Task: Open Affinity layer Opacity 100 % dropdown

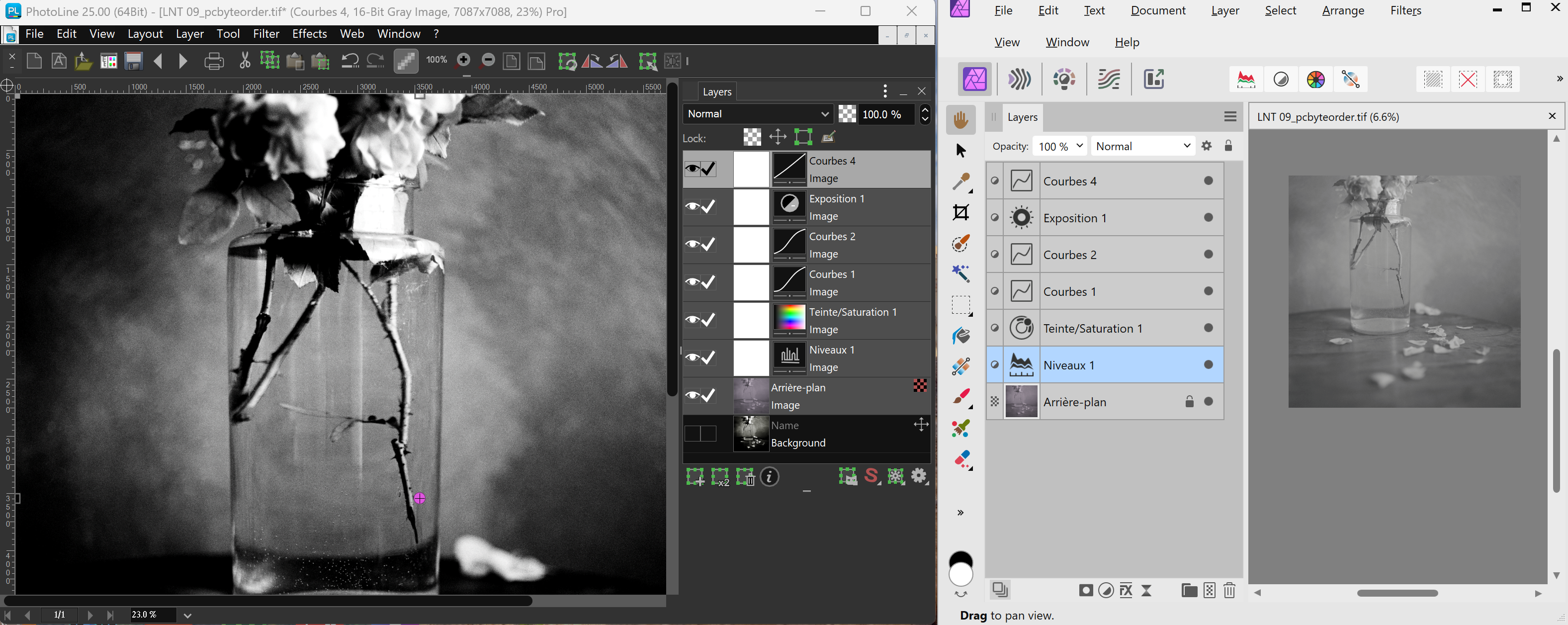Action: [1061, 146]
